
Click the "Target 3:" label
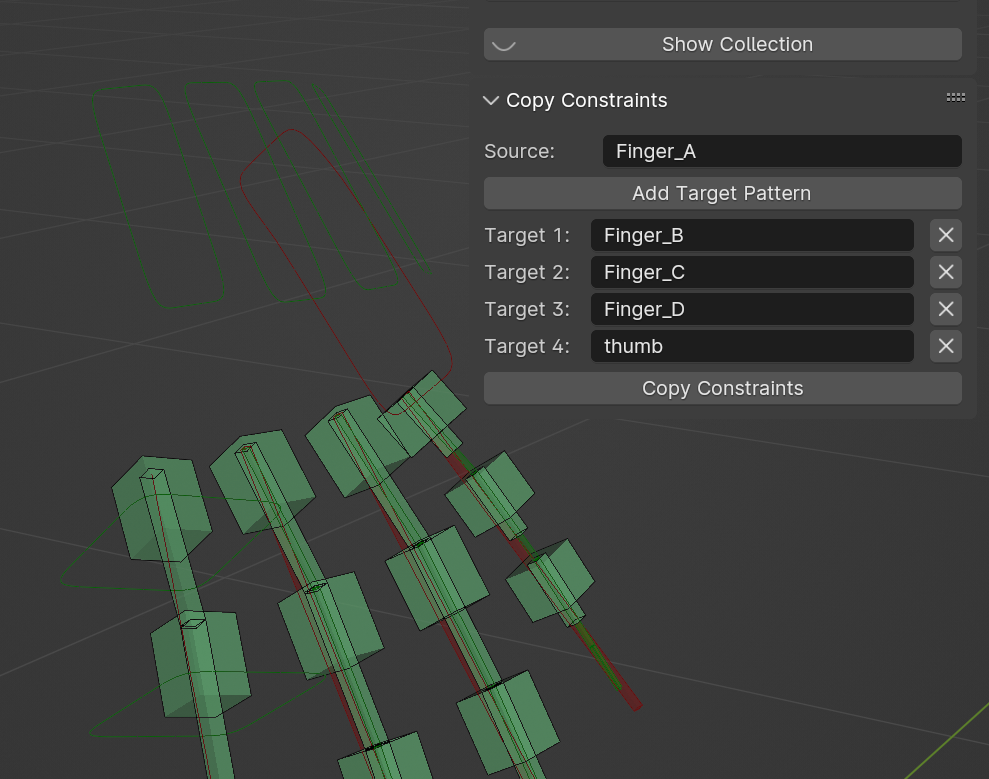pos(527,309)
